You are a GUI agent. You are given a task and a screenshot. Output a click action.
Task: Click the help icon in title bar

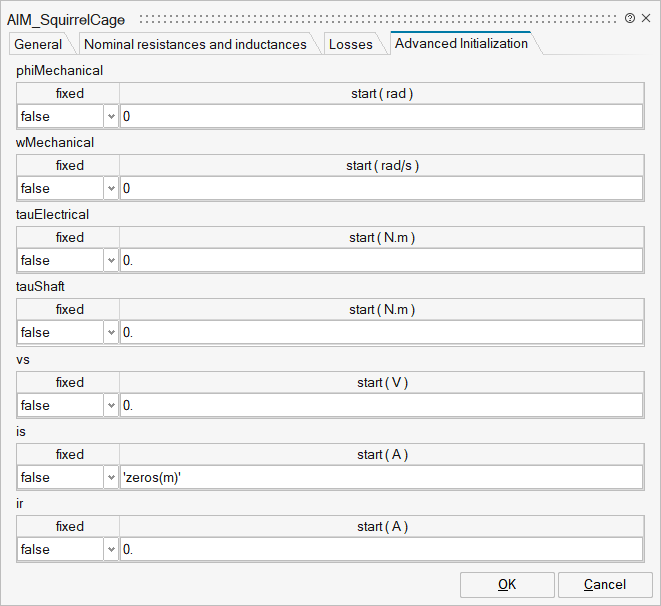coord(630,18)
